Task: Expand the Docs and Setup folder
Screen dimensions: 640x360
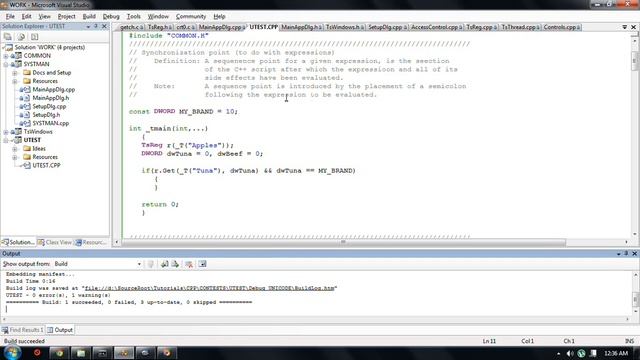Action: click(15, 73)
